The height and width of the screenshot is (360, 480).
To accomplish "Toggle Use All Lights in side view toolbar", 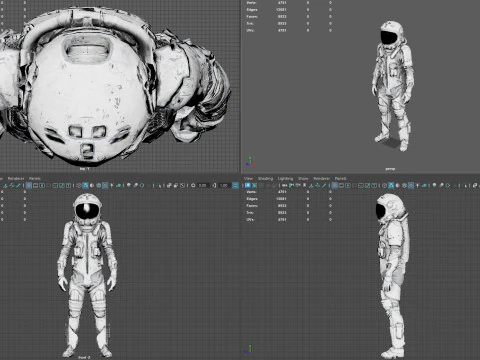I will [x=417, y=185].
